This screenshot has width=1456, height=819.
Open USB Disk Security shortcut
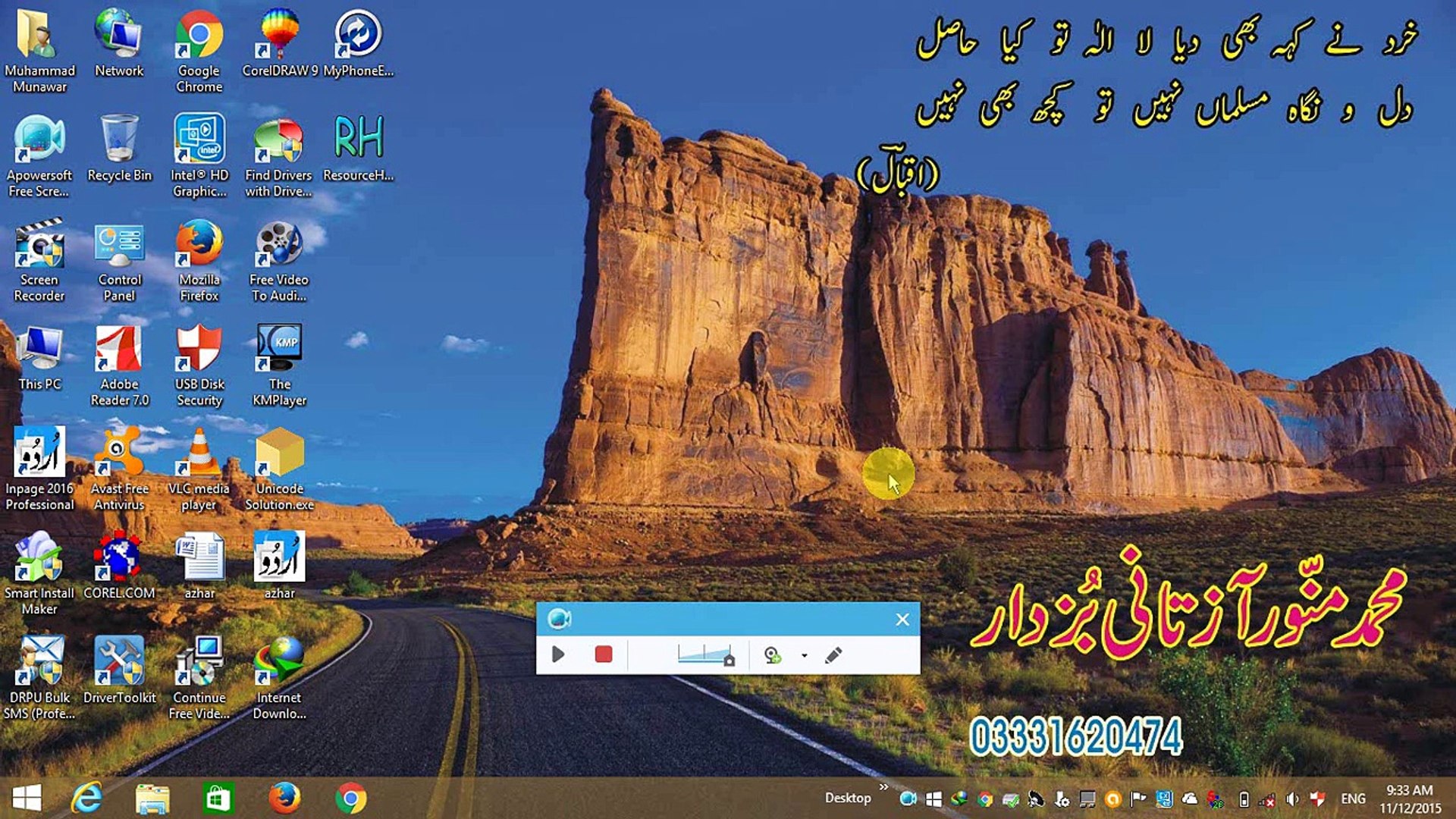click(x=199, y=364)
